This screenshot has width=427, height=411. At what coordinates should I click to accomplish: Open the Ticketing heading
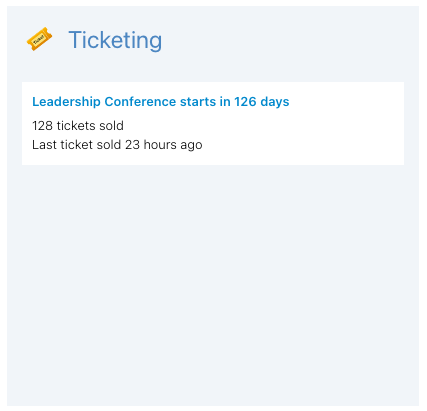[115, 40]
